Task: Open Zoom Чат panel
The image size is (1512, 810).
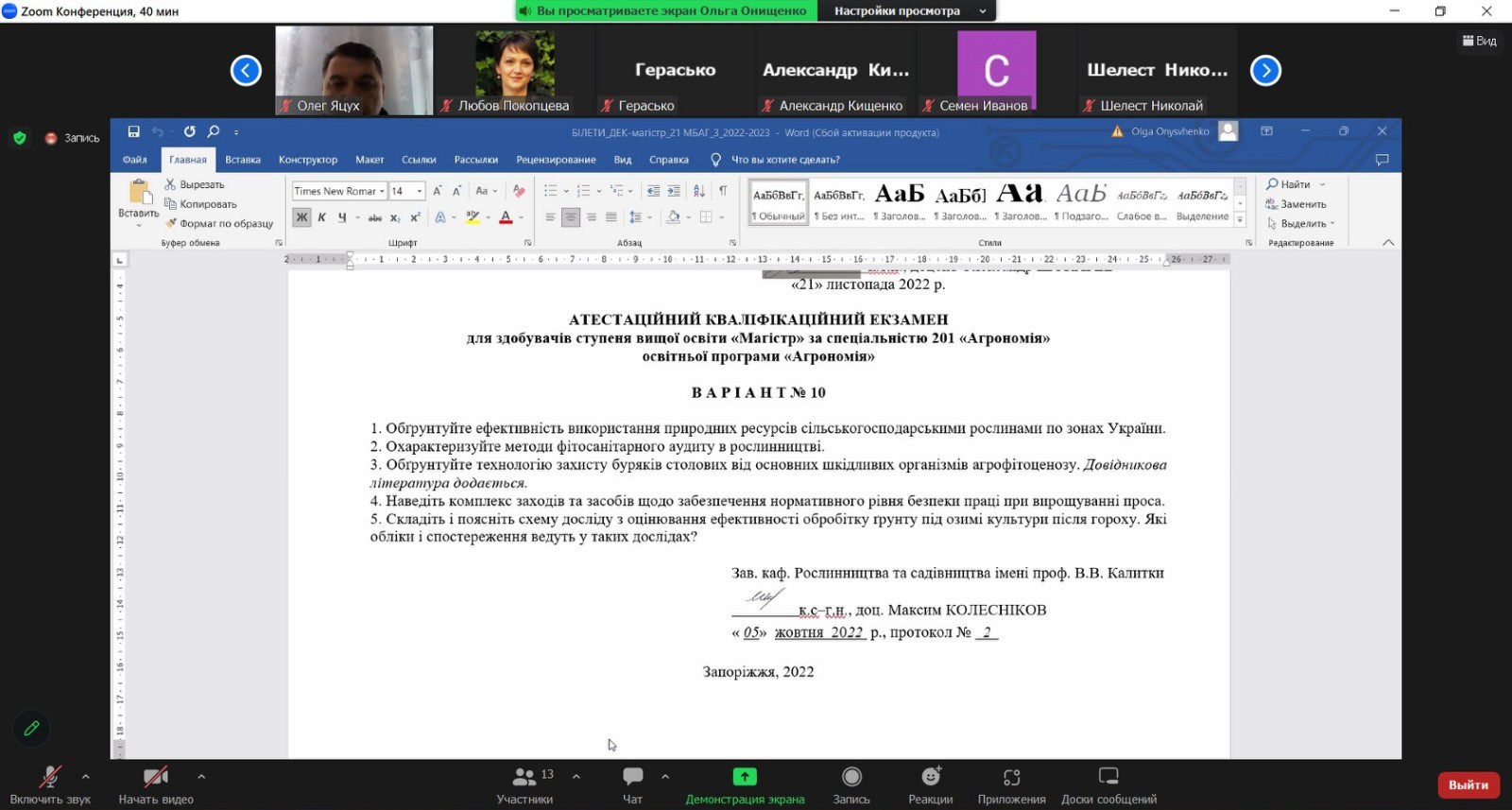Action: coord(632,785)
